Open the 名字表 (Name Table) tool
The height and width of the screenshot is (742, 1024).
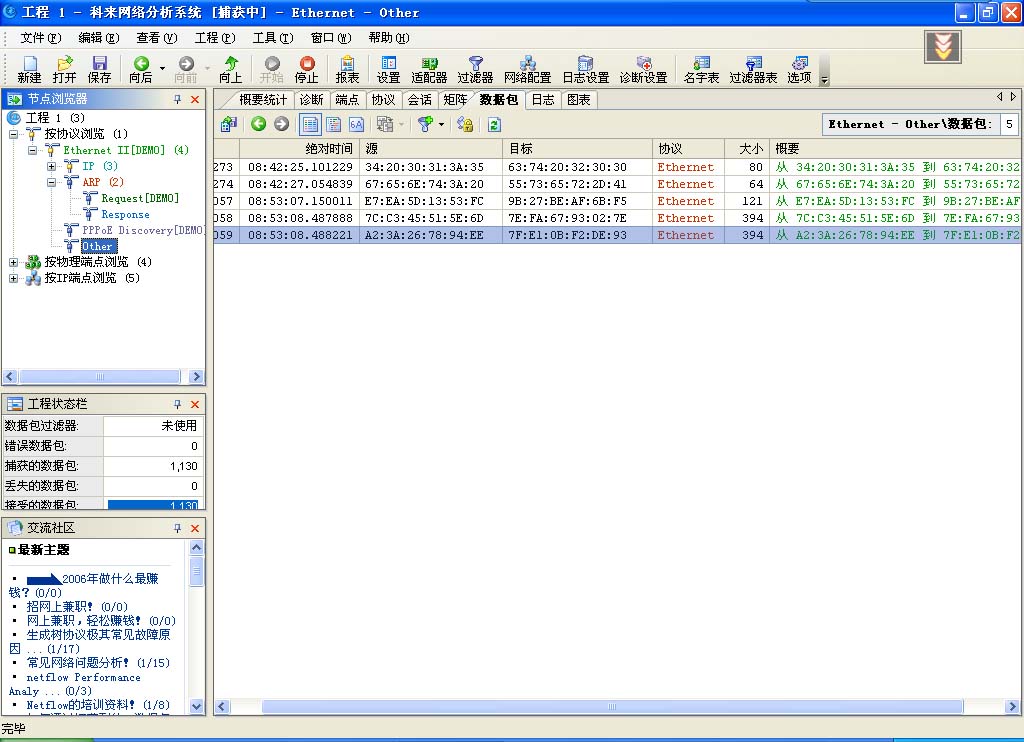coord(701,68)
